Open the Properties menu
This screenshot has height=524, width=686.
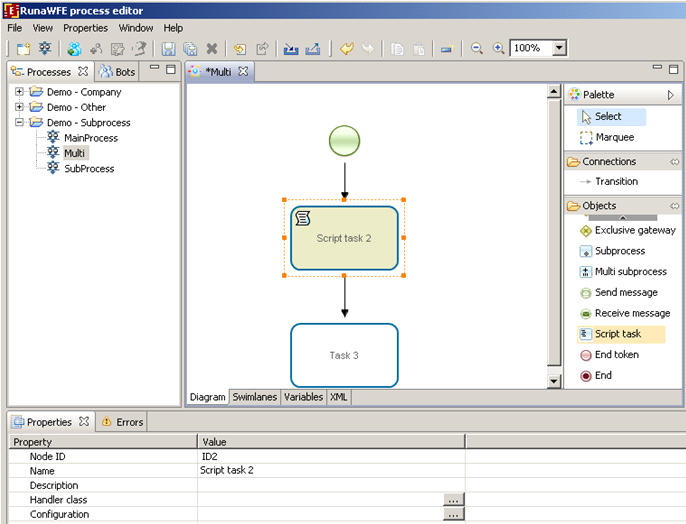(85, 28)
